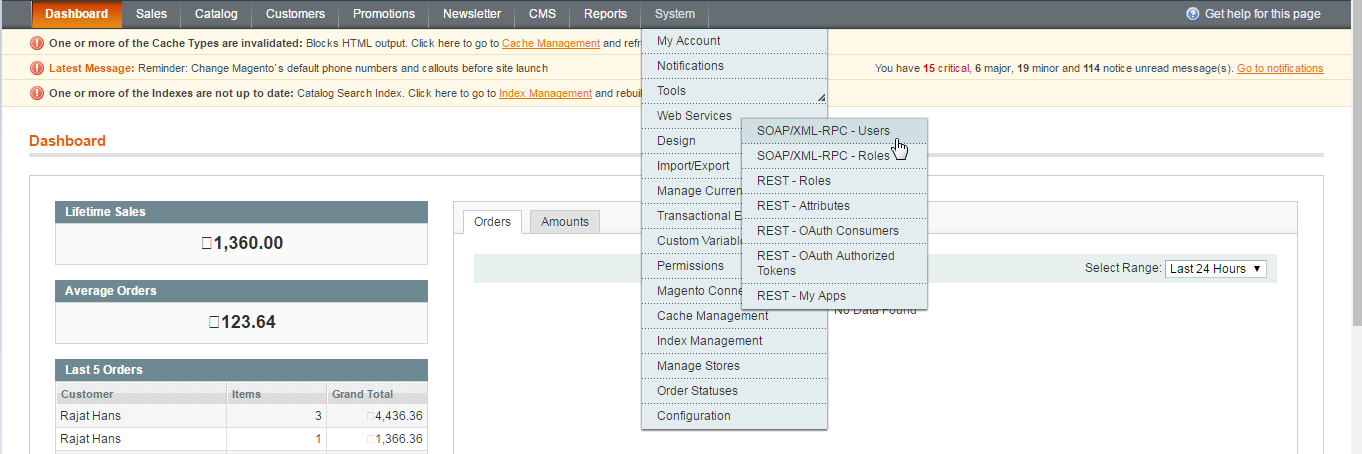Open the Catalog menu
This screenshot has height=454, width=1362.
tap(216, 14)
